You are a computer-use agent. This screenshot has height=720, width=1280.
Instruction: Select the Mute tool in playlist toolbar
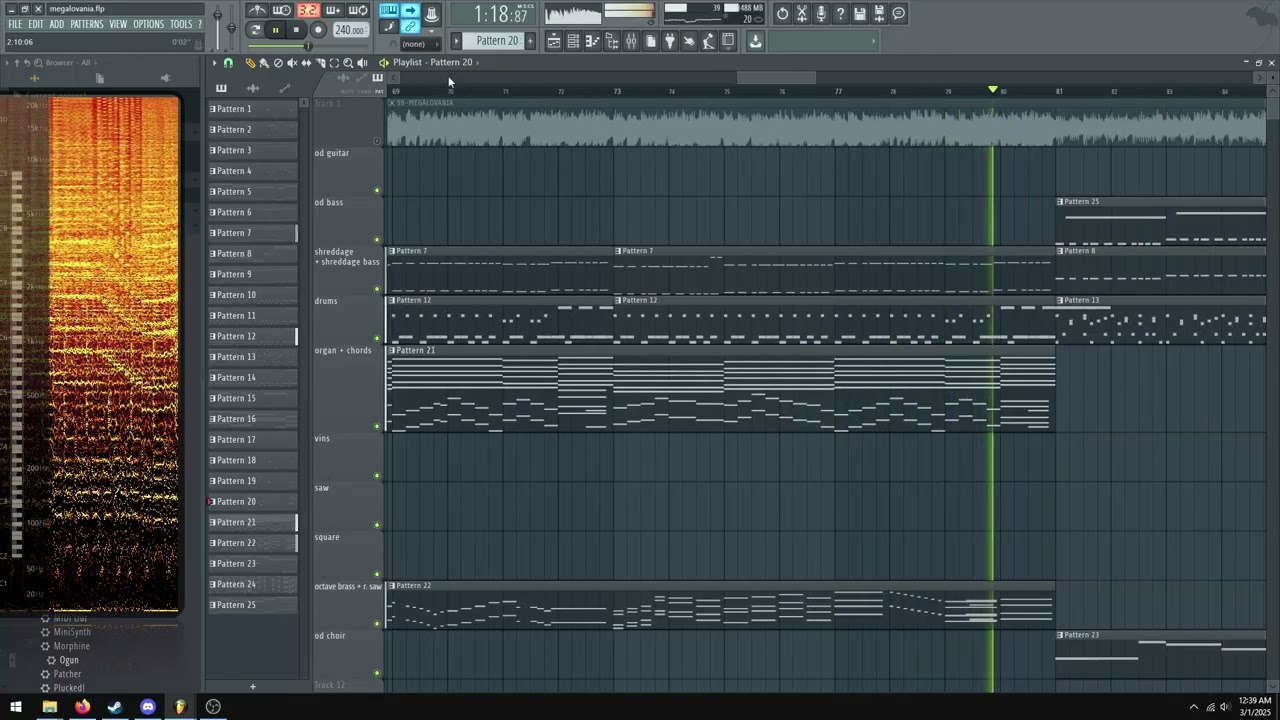point(292,62)
